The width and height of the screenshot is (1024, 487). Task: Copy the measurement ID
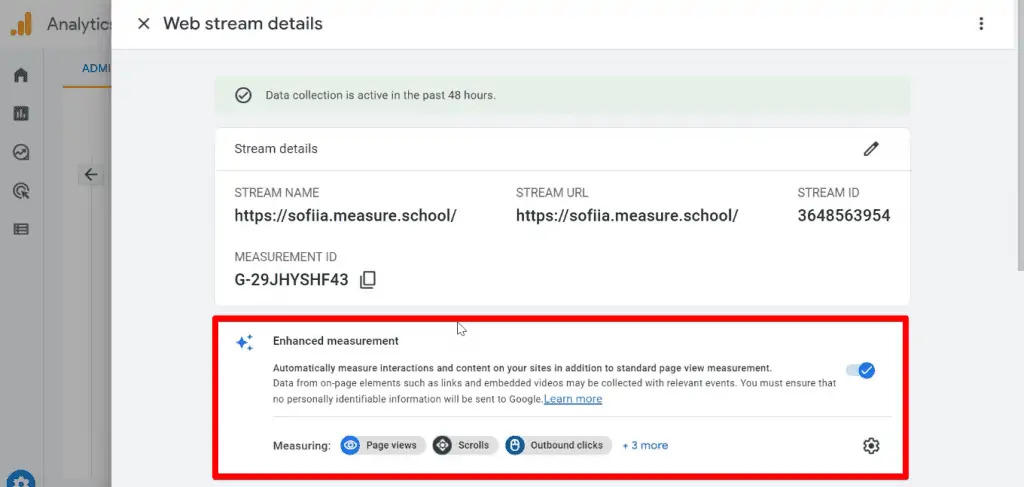tap(368, 280)
